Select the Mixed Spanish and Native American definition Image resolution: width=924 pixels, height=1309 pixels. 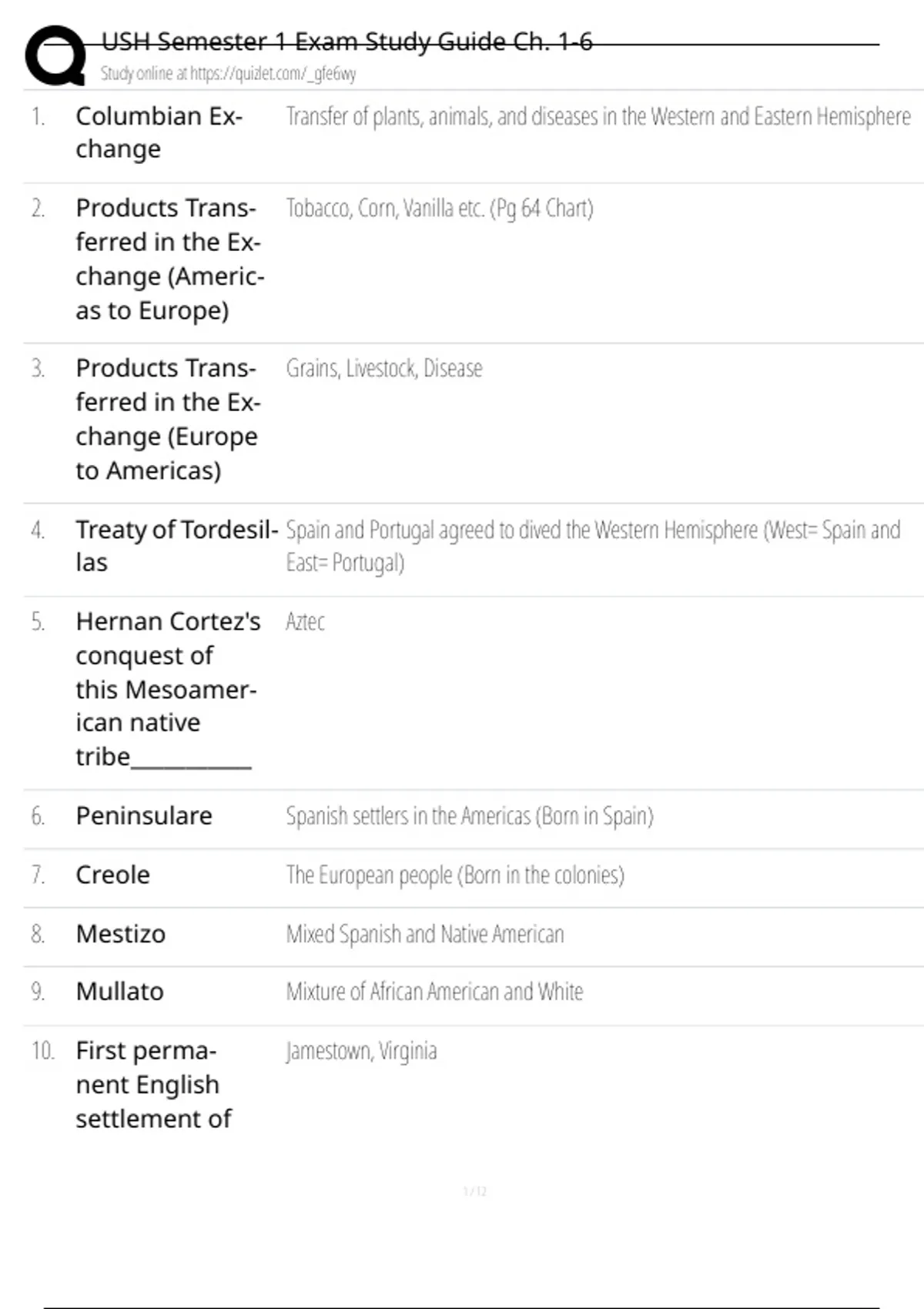[424, 934]
